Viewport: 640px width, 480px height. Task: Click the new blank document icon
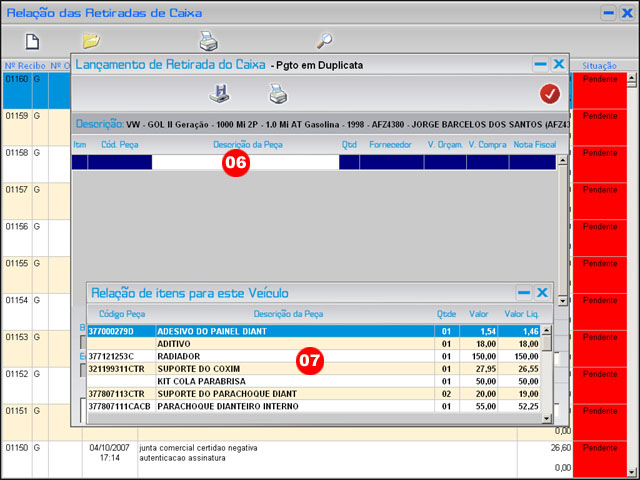pos(32,41)
